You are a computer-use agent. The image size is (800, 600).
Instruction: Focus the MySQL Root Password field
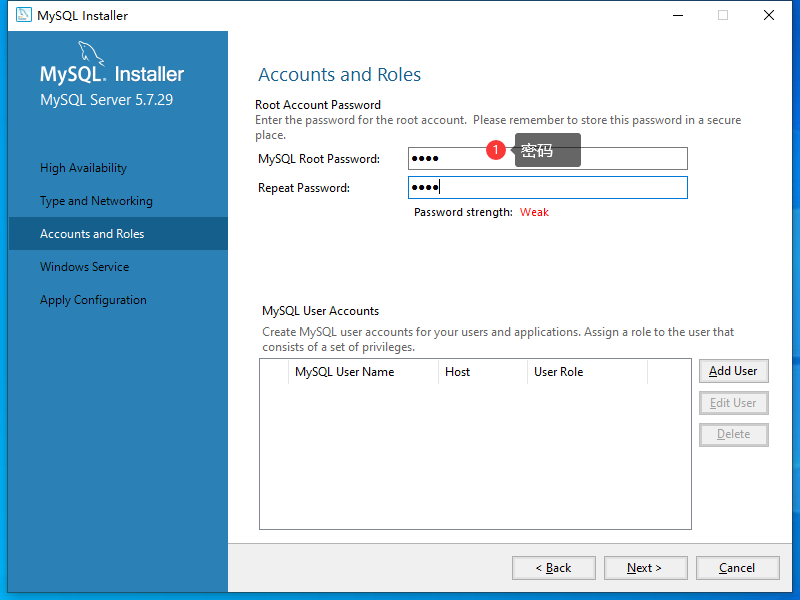tap(547, 158)
